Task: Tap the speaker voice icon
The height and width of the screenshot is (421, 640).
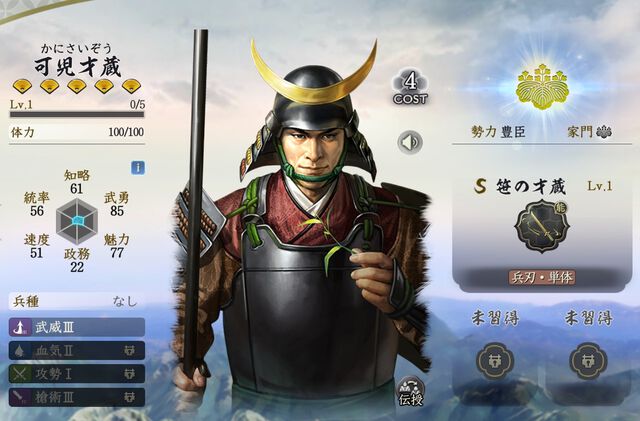Action: [x=410, y=143]
